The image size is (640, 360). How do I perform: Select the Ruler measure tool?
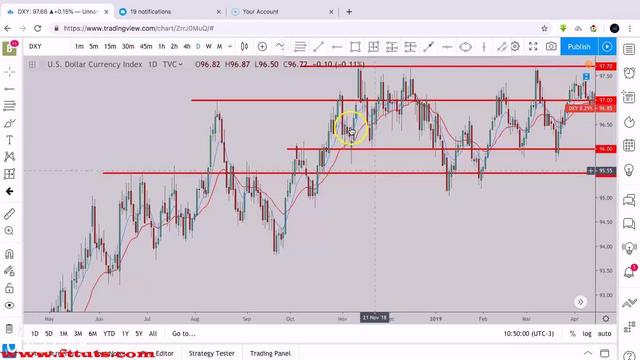click(9, 213)
